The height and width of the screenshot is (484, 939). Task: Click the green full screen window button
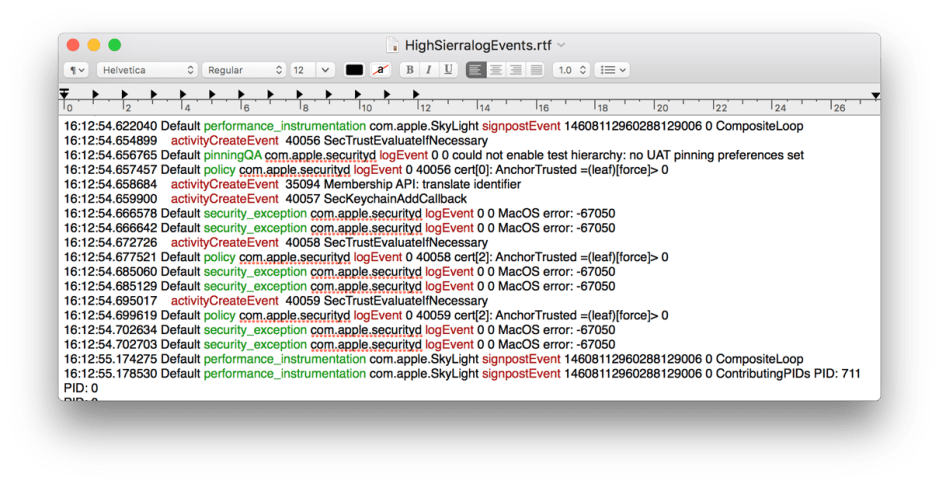114,45
